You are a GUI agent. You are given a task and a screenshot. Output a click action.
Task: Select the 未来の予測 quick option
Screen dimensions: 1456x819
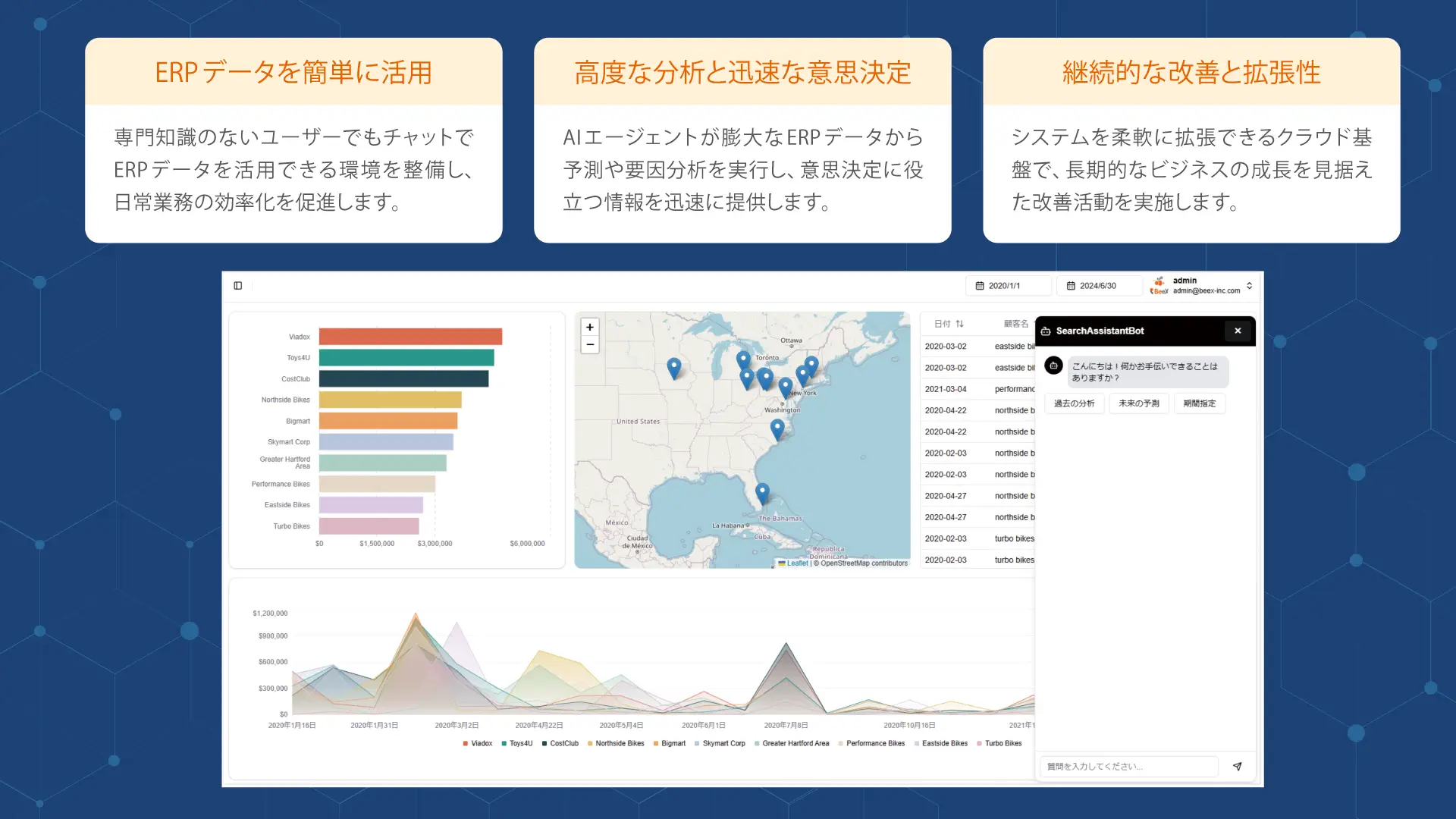[x=1139, y=403]
